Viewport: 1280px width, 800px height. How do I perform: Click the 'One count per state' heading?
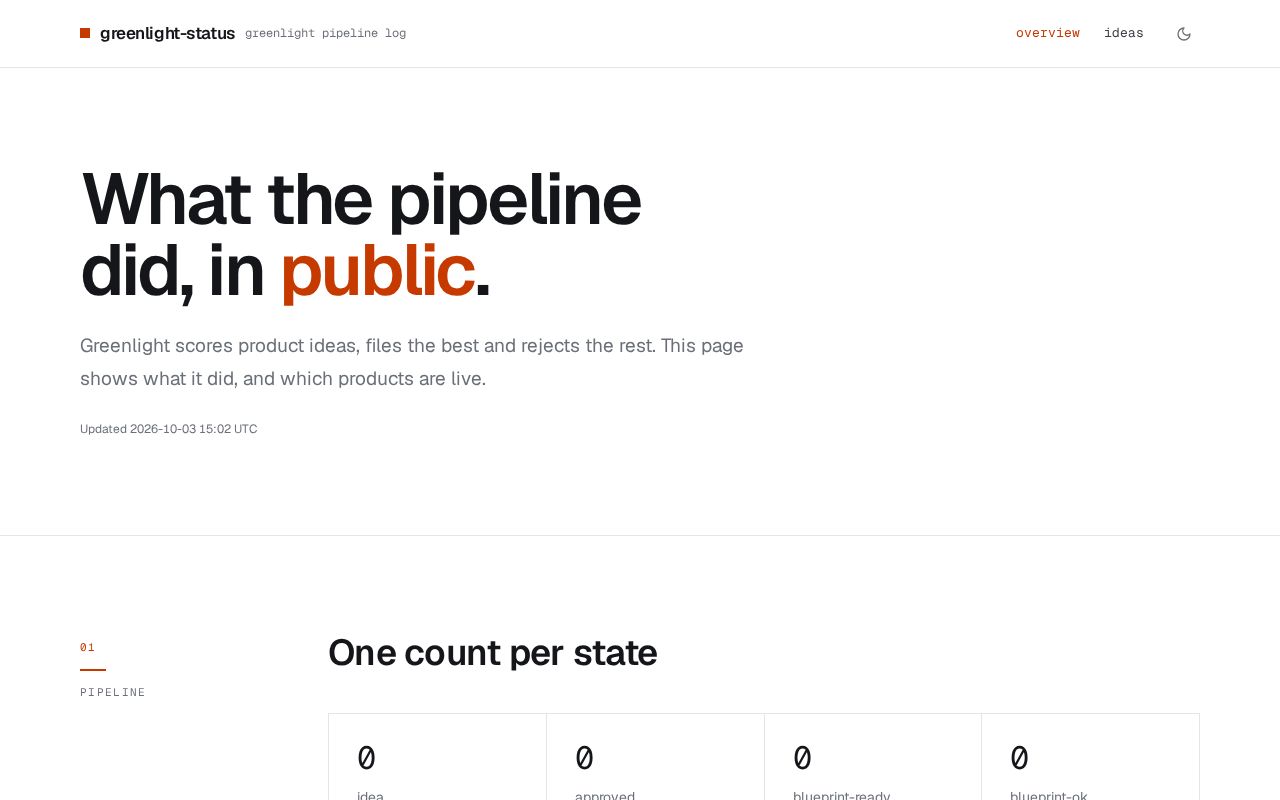493,653
